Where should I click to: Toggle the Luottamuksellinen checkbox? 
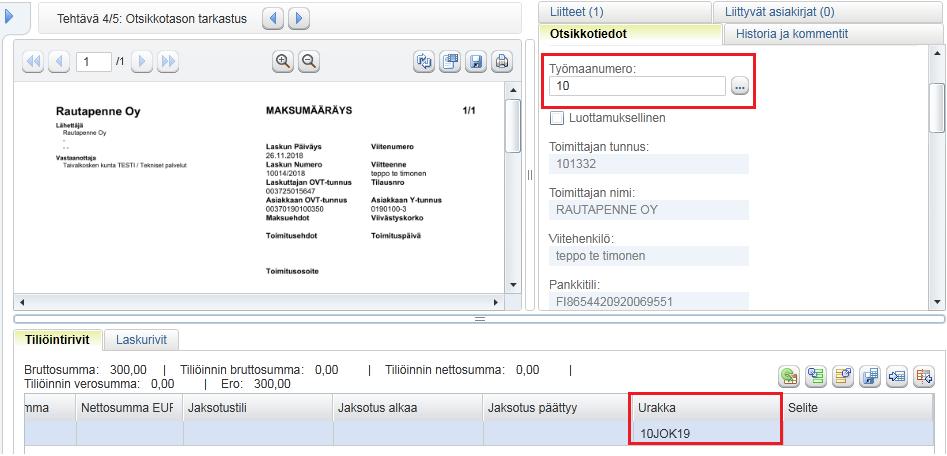point(557,118)
